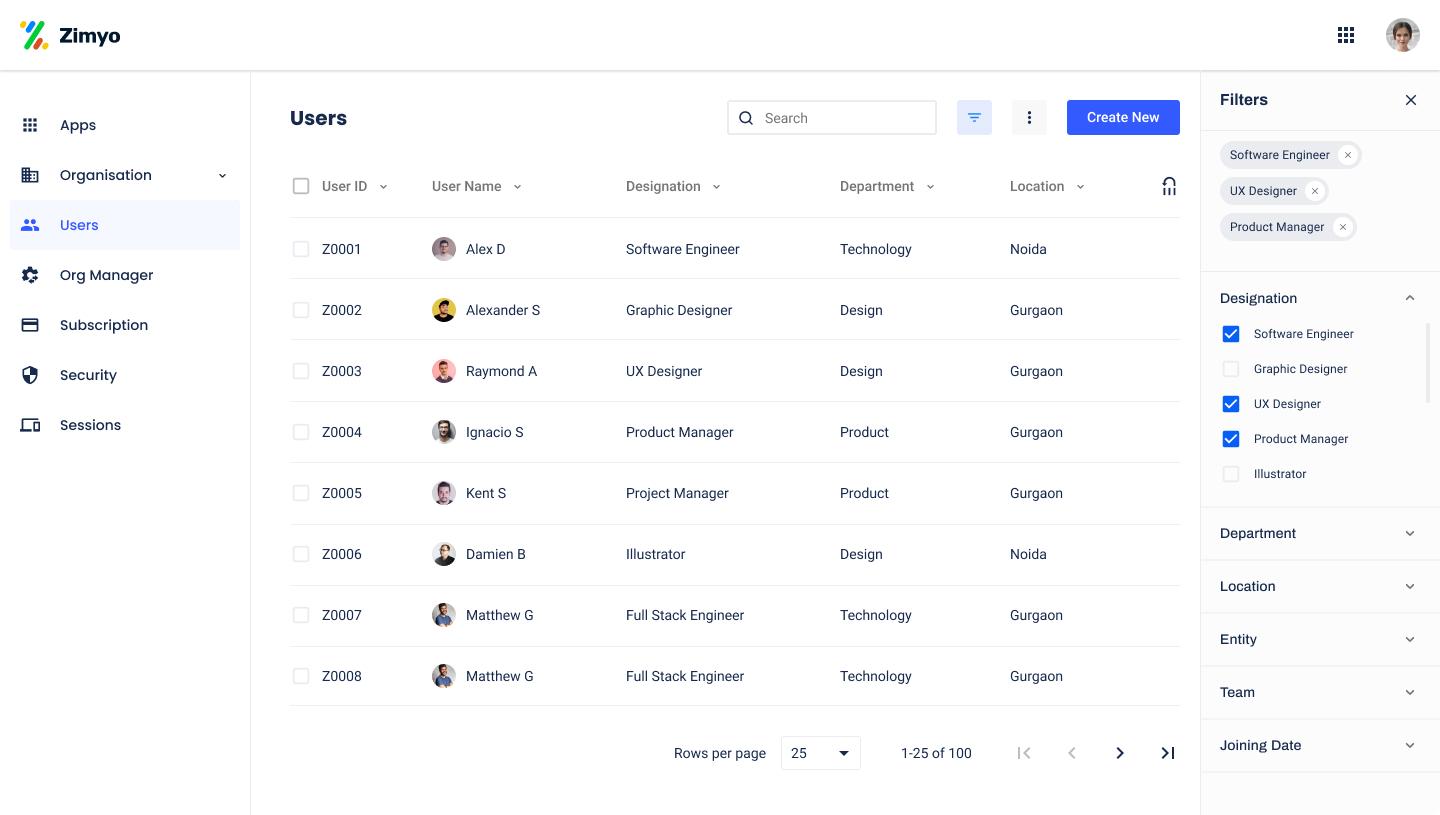Click the Create New button
The image size is (1440, 815).
pyautogui.click(x=1123, y=117)
